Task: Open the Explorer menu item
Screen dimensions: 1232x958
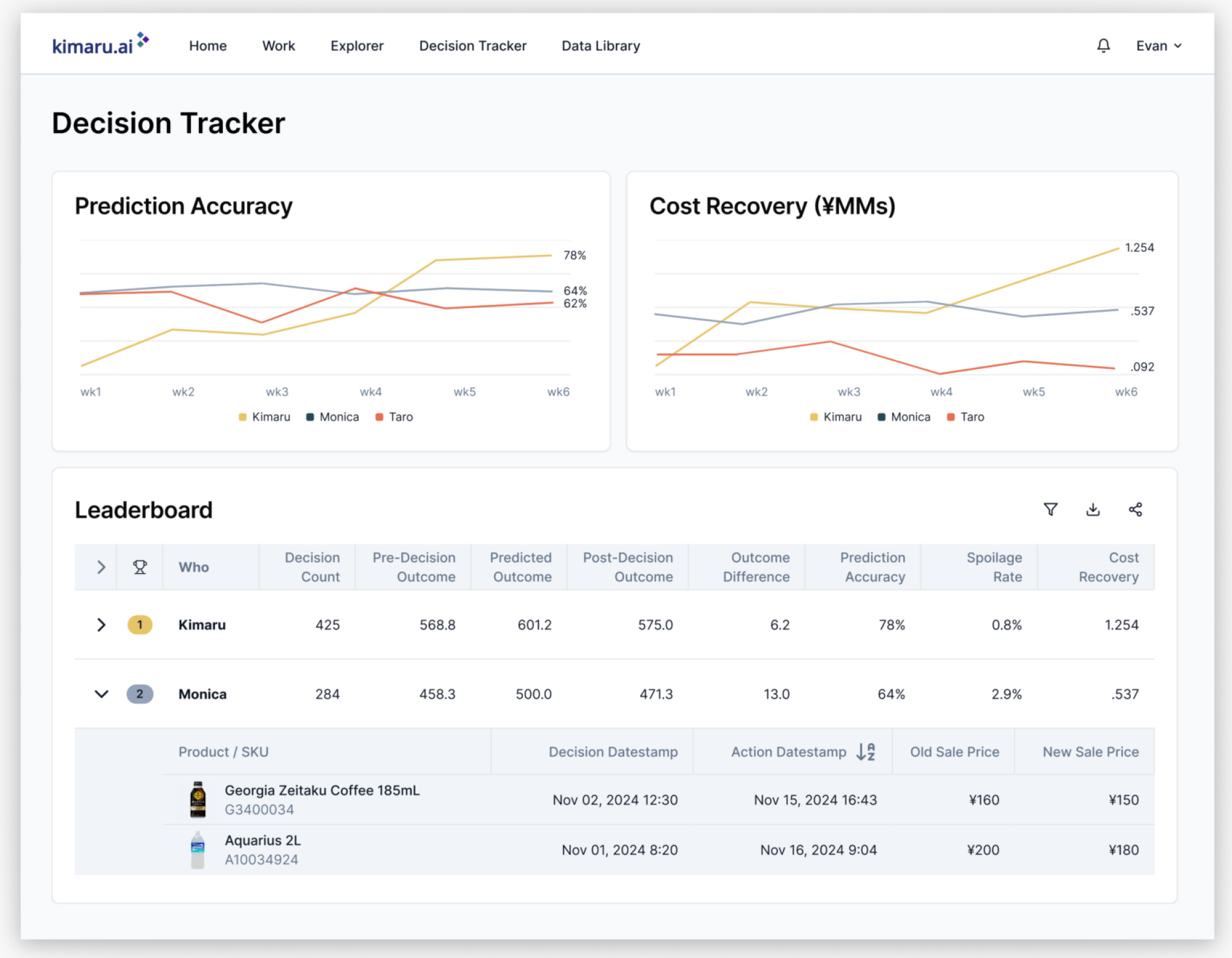Action: 357,46
